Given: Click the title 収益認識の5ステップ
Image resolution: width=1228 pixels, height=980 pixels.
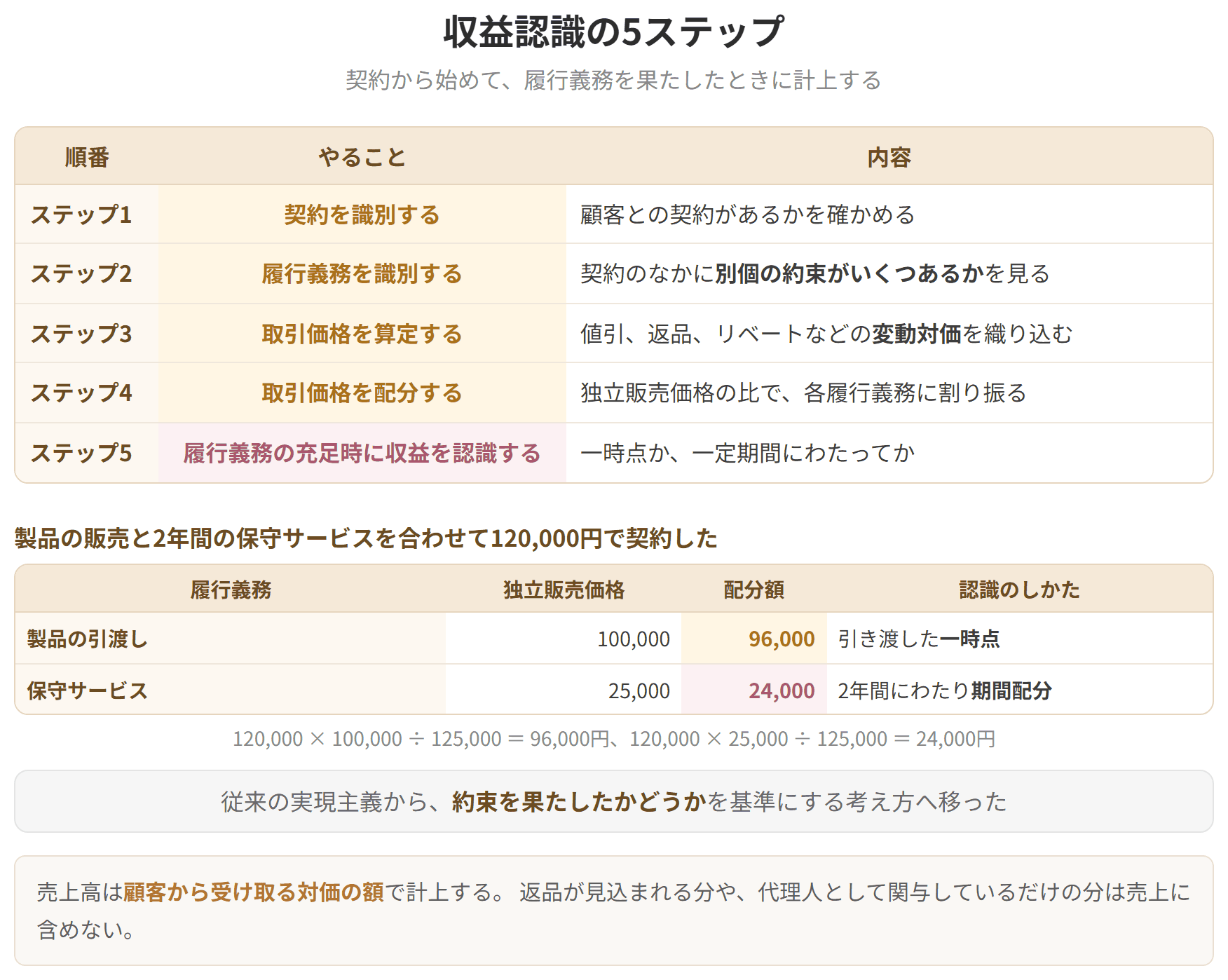Looking at the screenshot, I should 613,32.
